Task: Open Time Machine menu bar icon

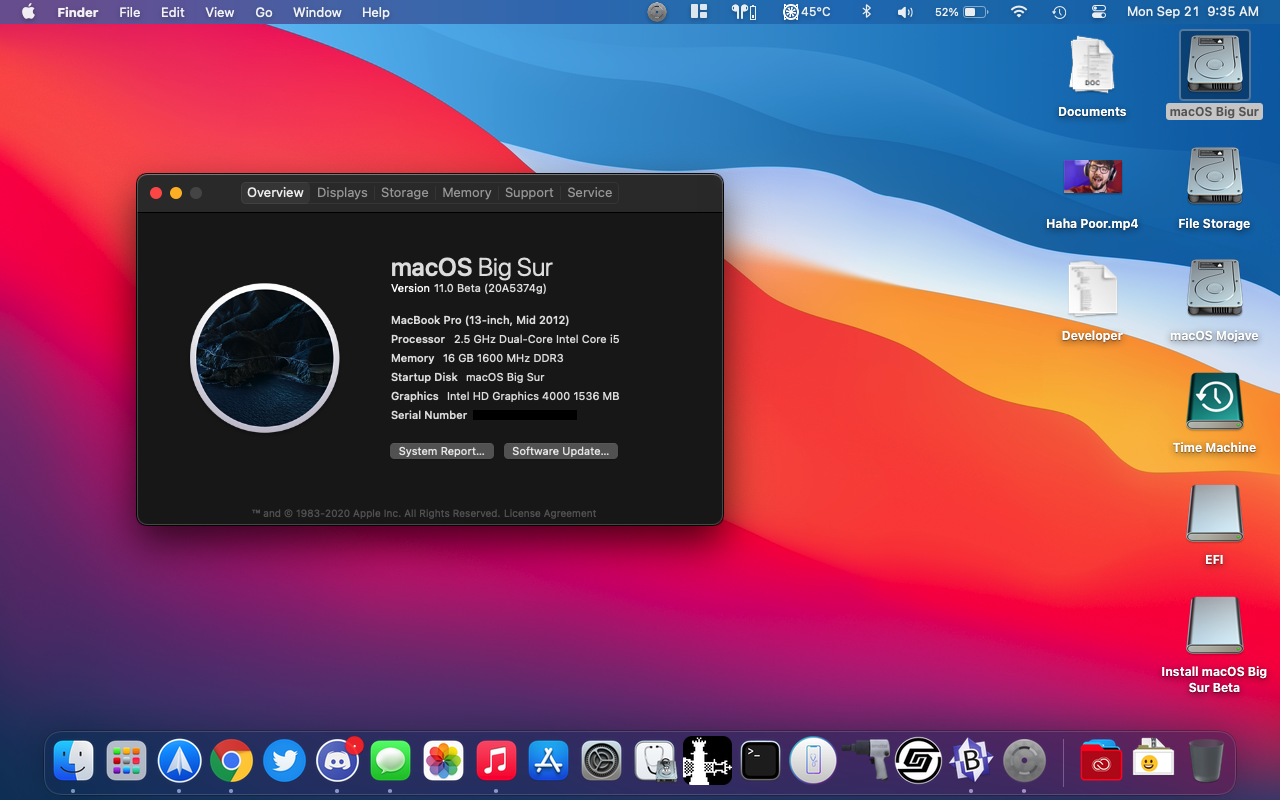Action: pyautogui.click(x=1059, y=12)
